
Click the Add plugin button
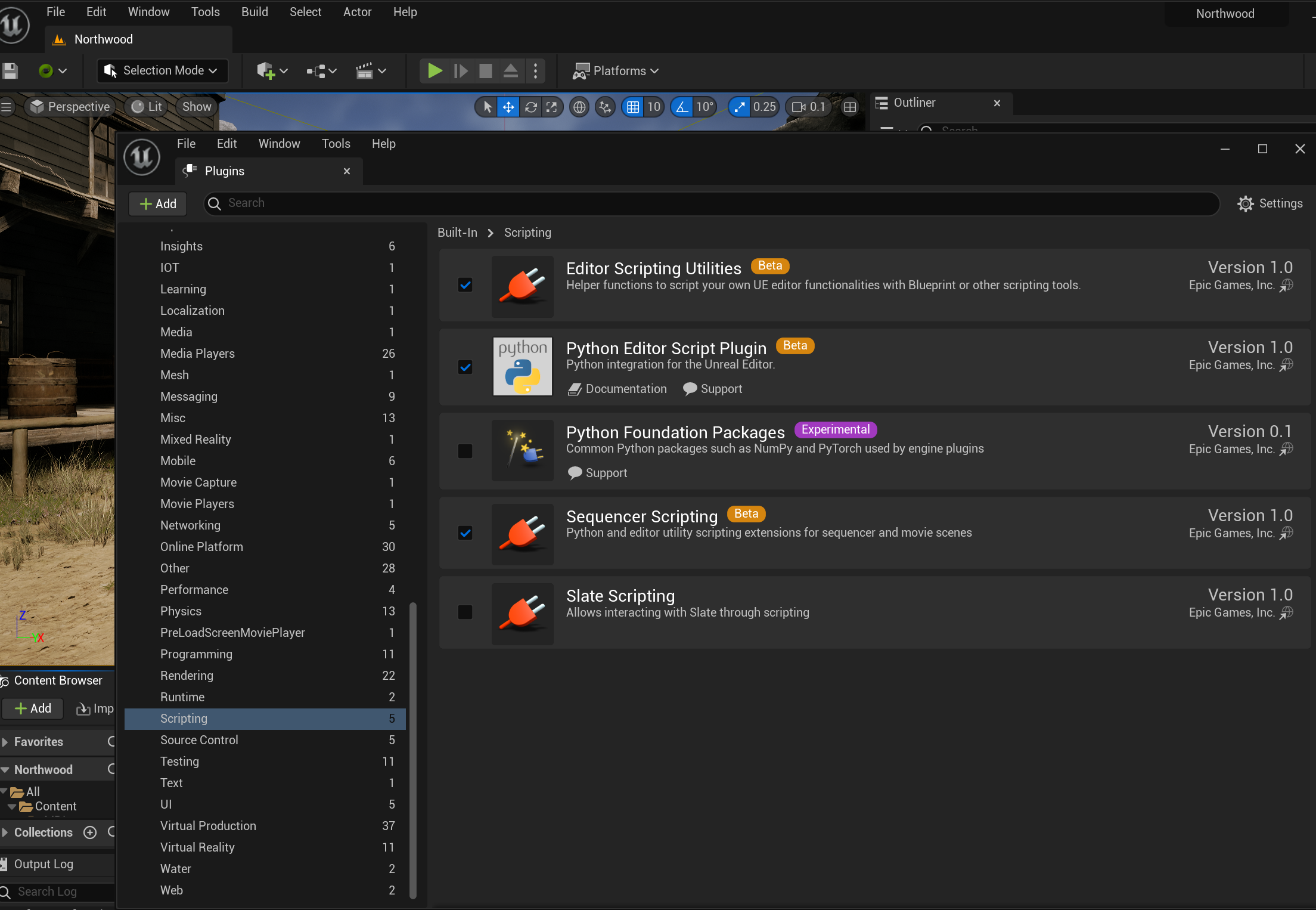tap(158, 204)
